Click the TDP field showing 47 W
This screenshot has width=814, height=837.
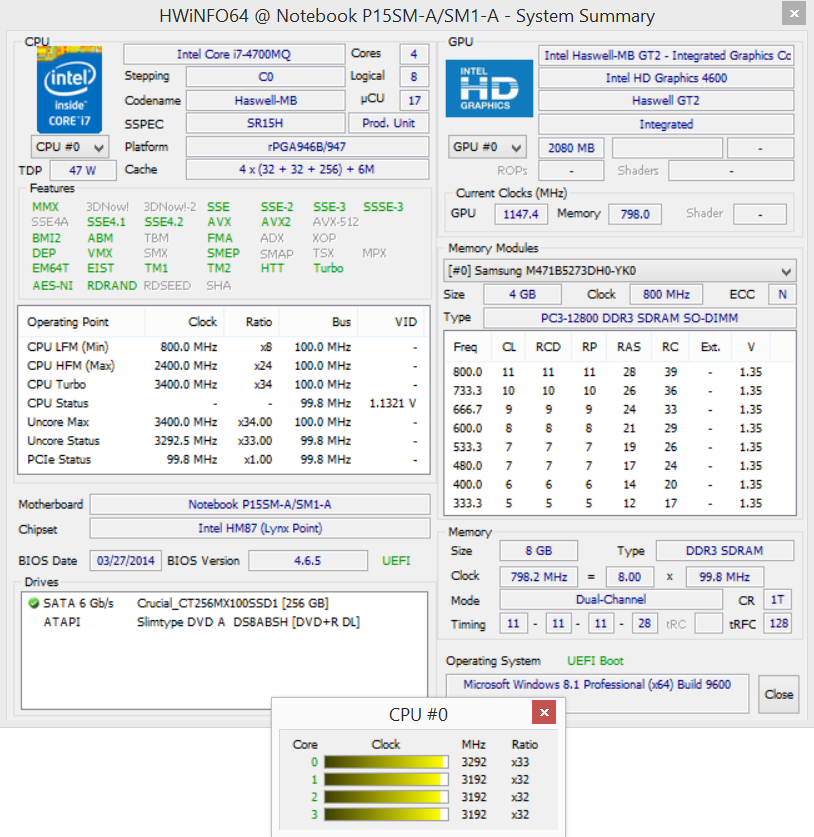coord(83,170)
